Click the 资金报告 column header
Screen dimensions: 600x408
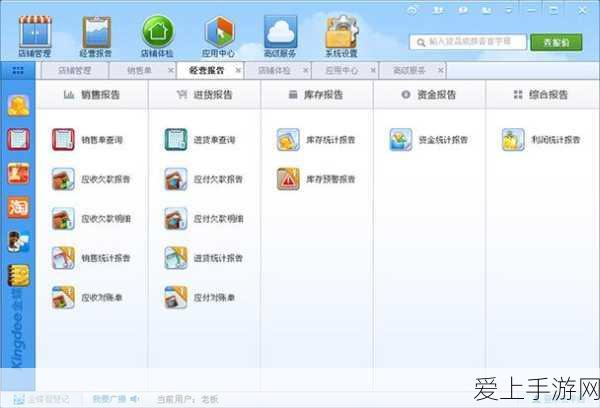[x=429, y=95]
